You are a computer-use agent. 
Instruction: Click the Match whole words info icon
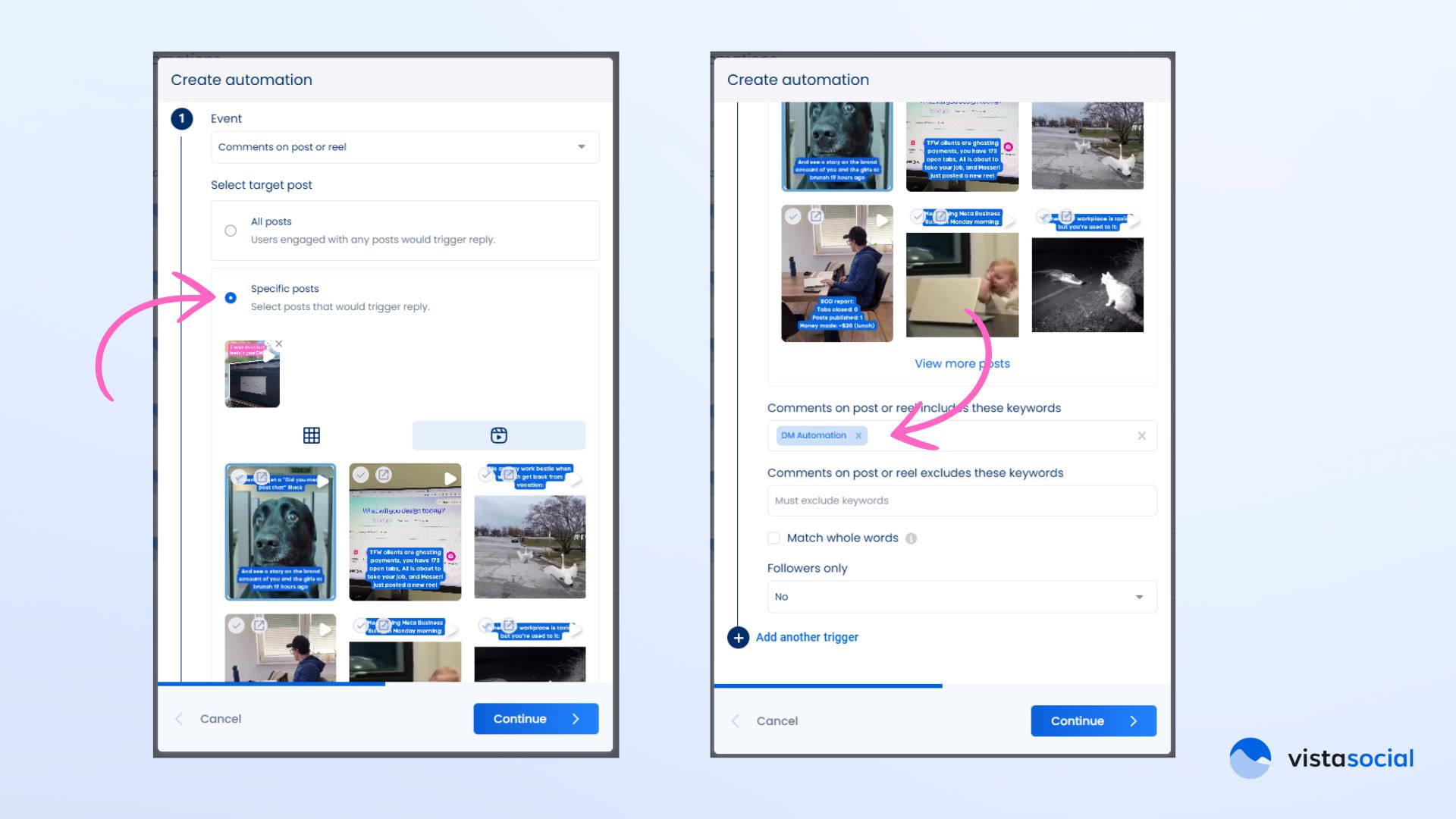click(912, 538)
